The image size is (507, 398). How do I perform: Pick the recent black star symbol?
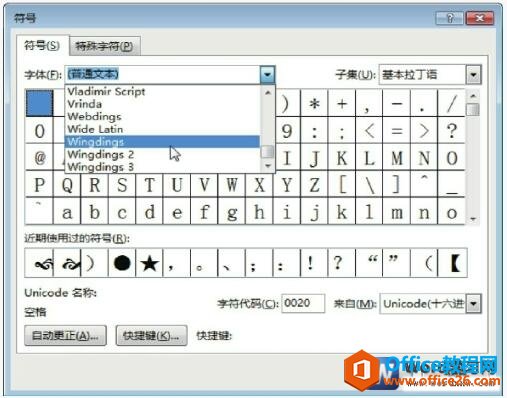point(149,263)
